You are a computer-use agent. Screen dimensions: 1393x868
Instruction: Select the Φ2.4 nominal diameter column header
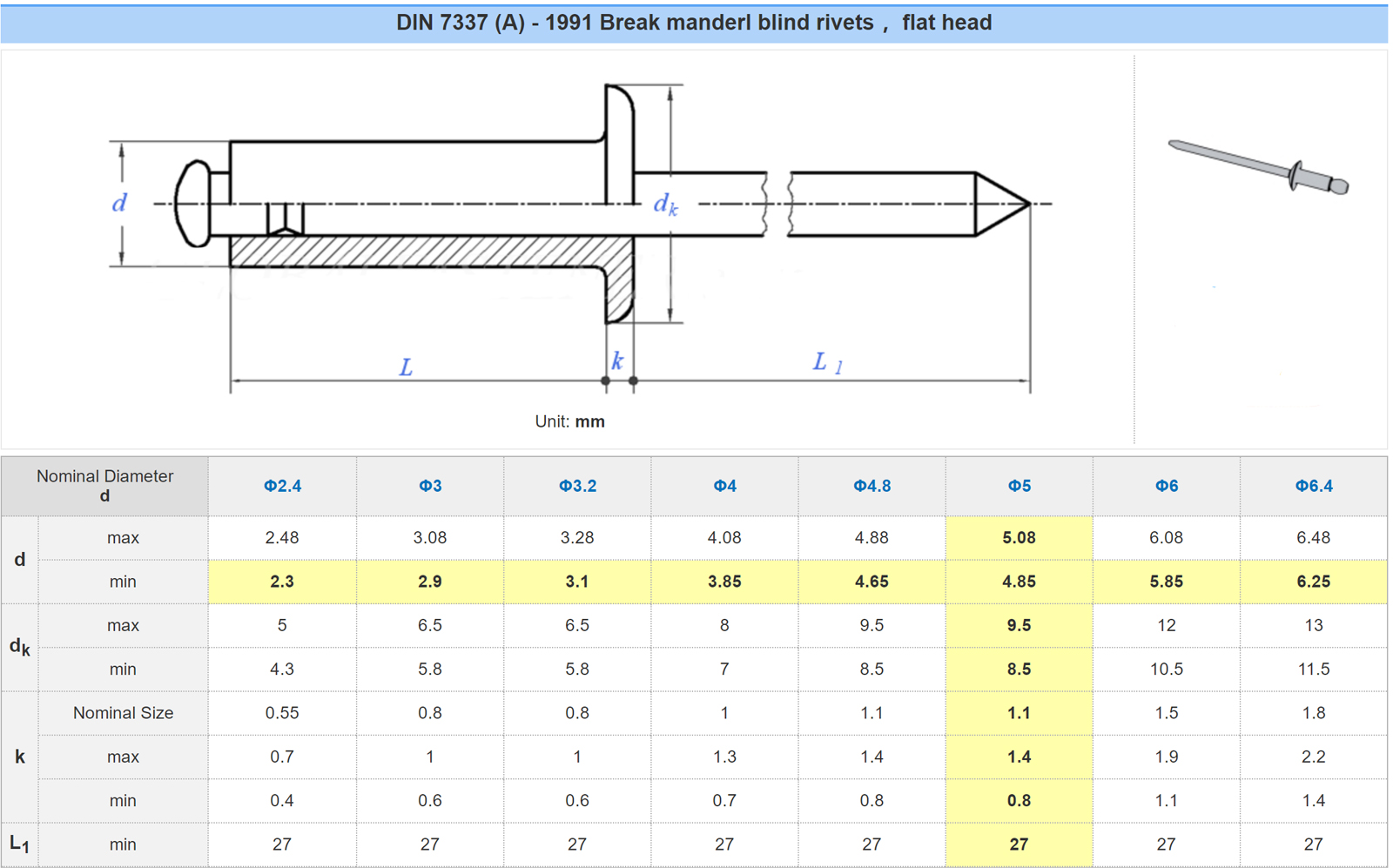point(282,486)
